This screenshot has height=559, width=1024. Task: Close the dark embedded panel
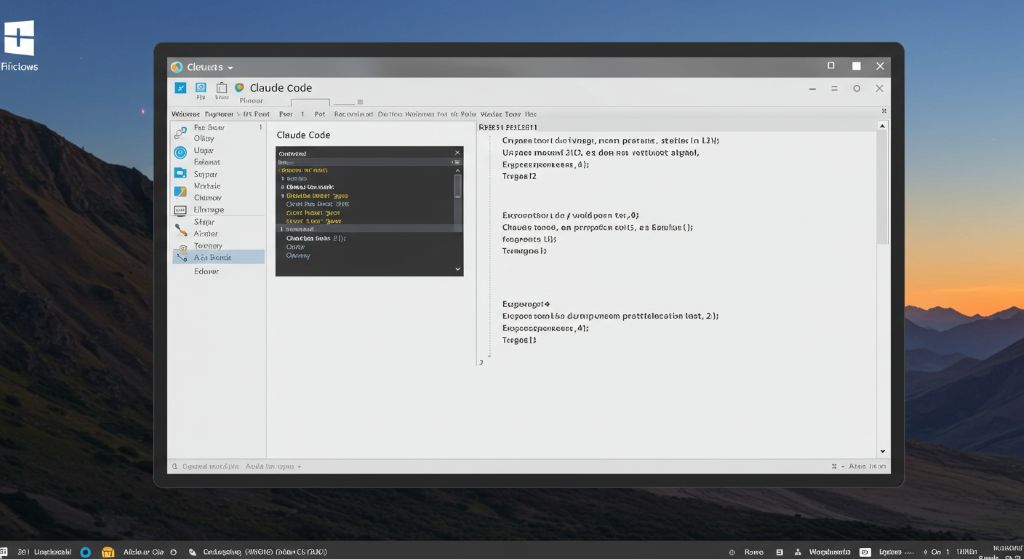(458, 153)
